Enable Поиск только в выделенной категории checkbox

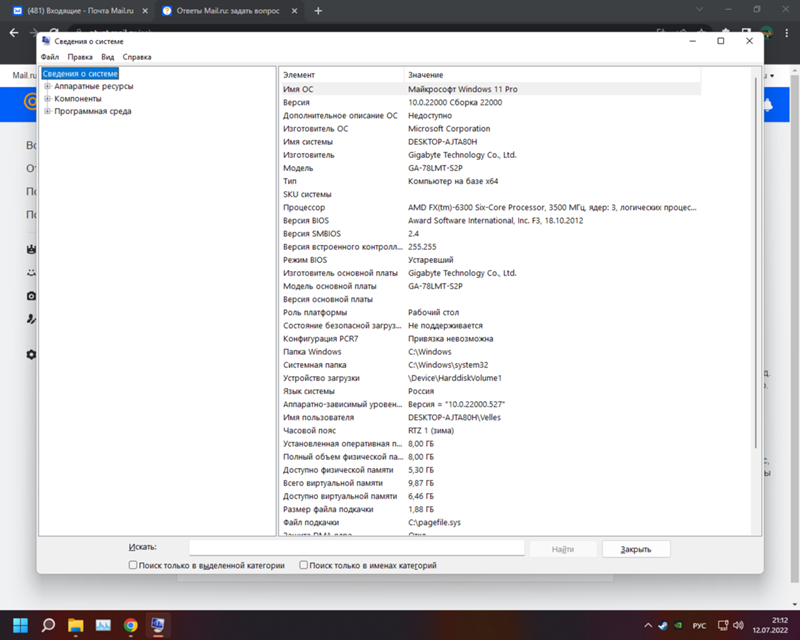[133, 565]
